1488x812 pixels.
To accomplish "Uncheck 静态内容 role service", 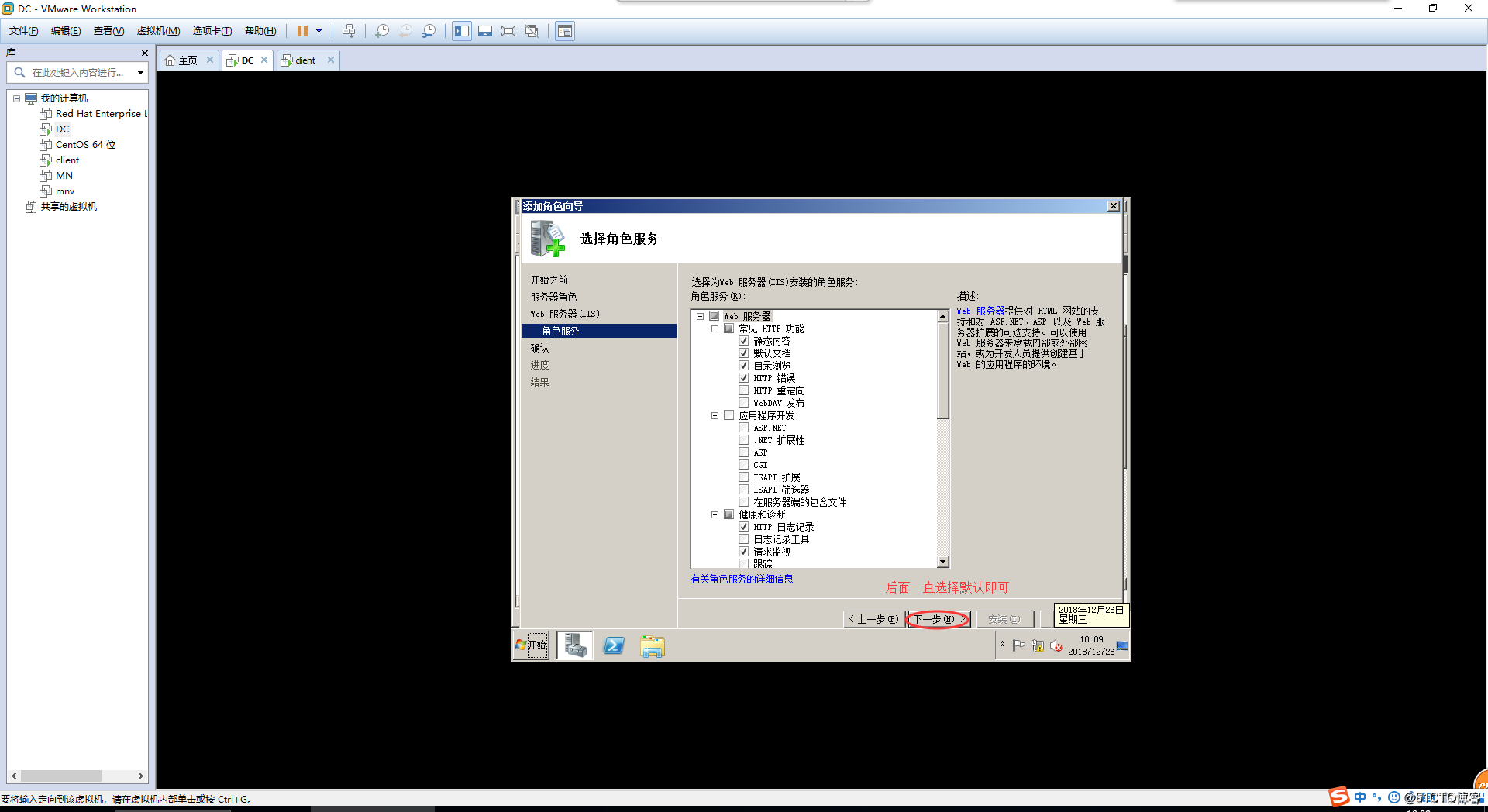I will (x=743, y=341).
